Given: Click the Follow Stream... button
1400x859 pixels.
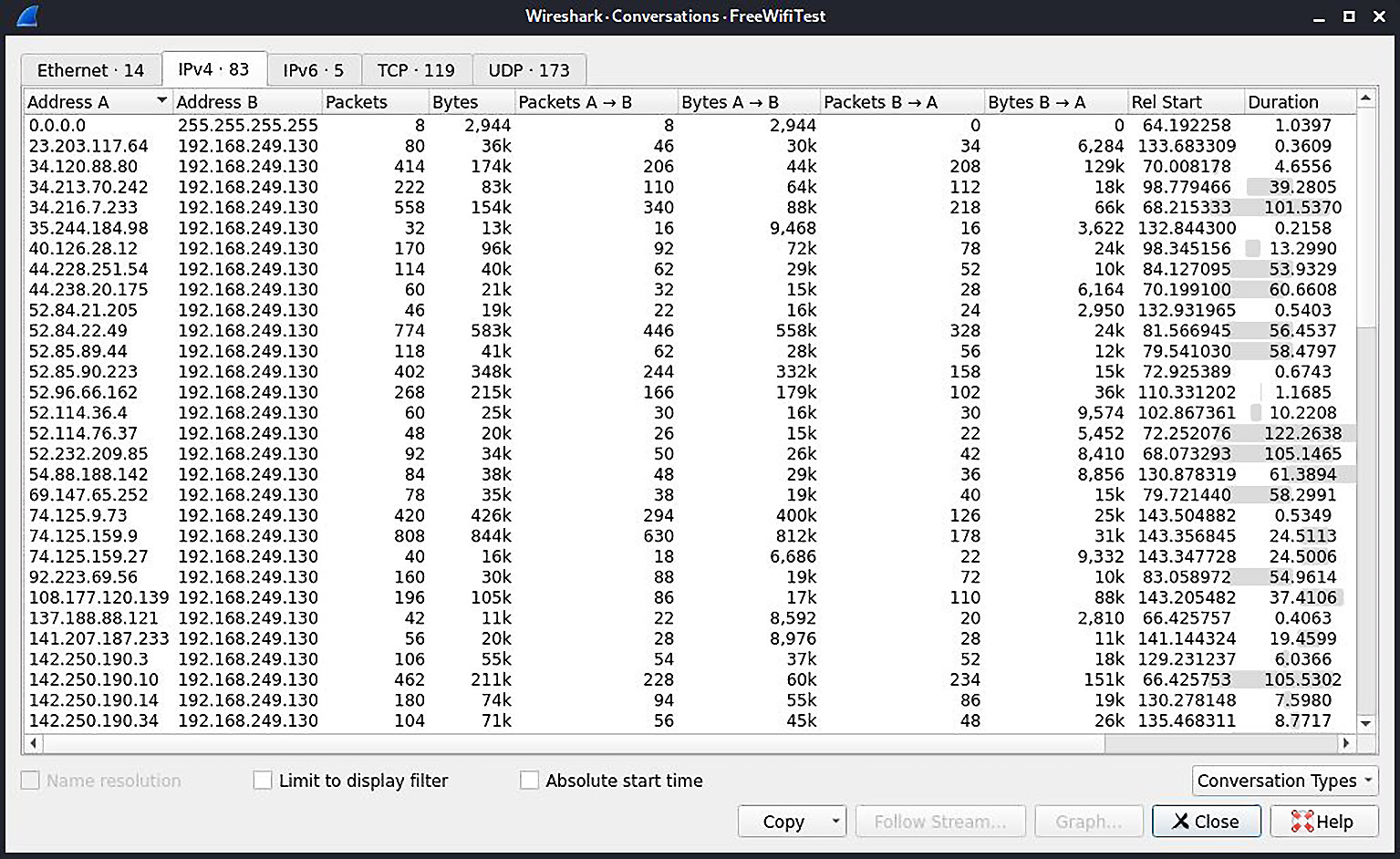Looking at the screenshot, I should pos(939,822).
